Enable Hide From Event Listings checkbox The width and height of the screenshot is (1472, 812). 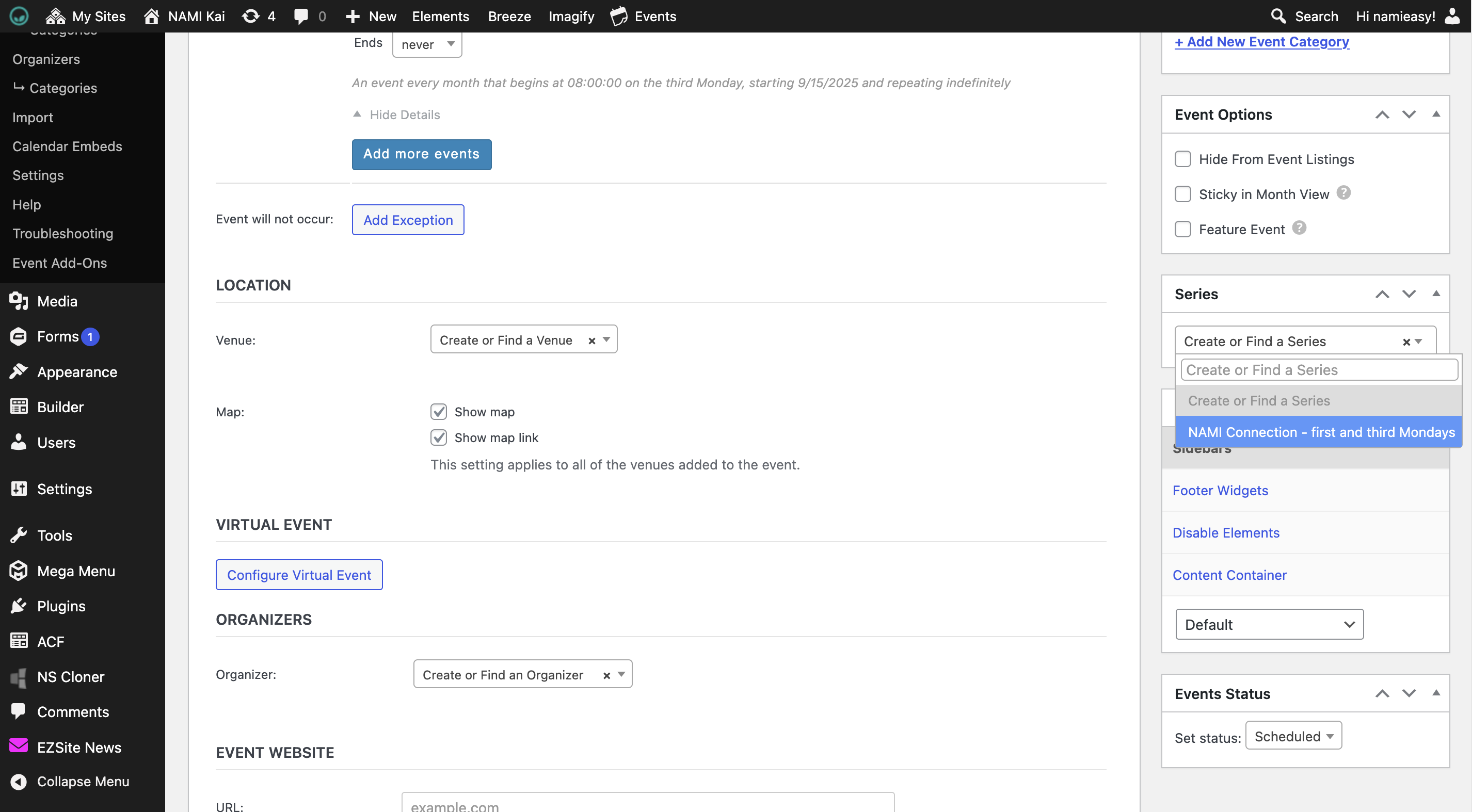coord(1182,159)
